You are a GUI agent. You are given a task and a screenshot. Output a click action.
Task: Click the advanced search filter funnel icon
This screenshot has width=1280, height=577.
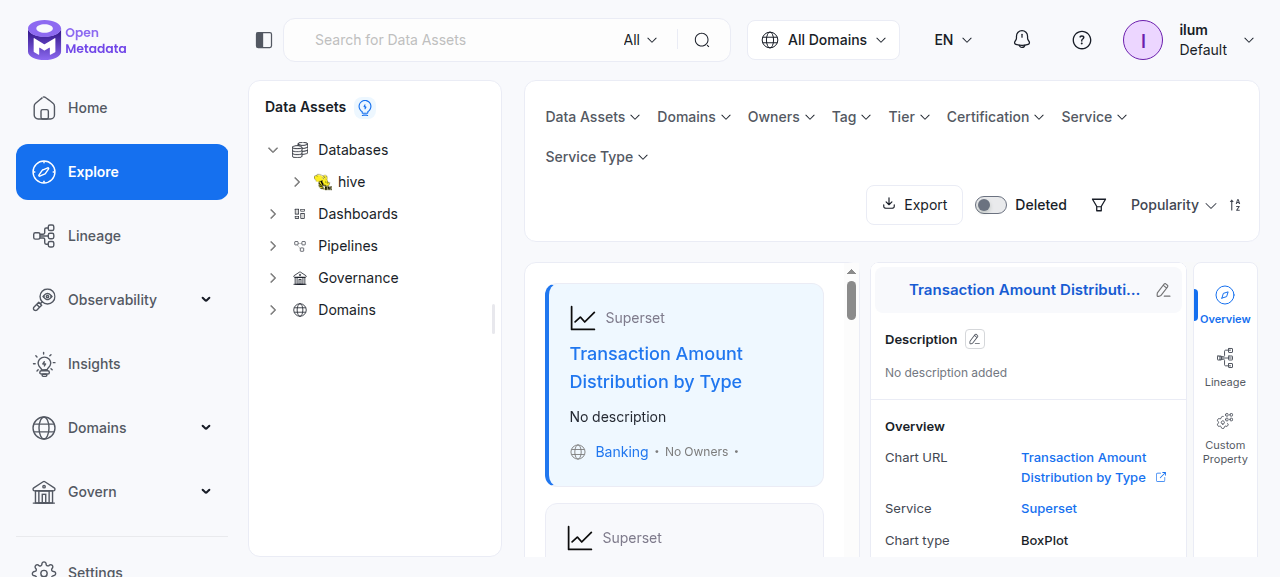pos(1099,205)
